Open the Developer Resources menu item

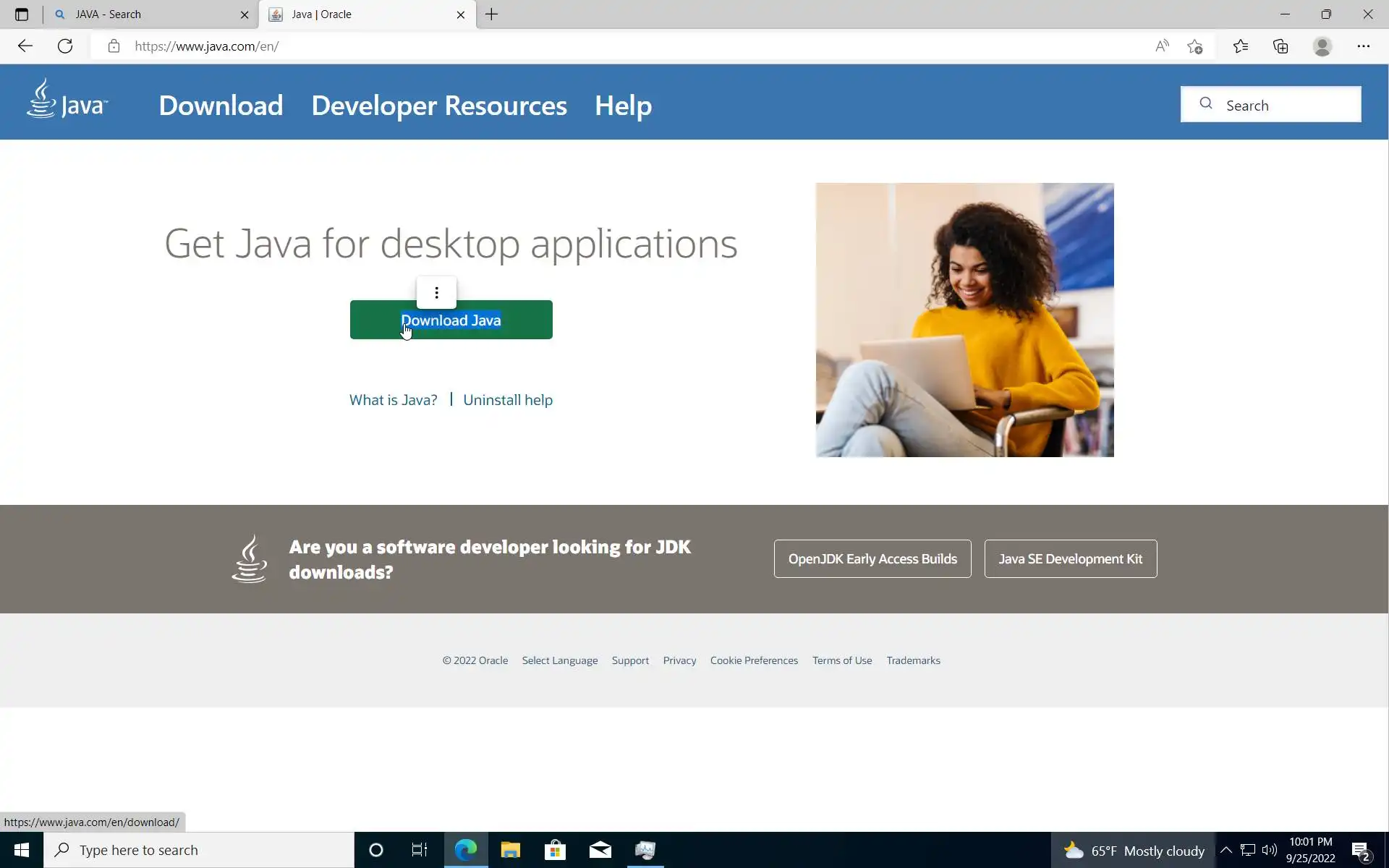point(438,106)
